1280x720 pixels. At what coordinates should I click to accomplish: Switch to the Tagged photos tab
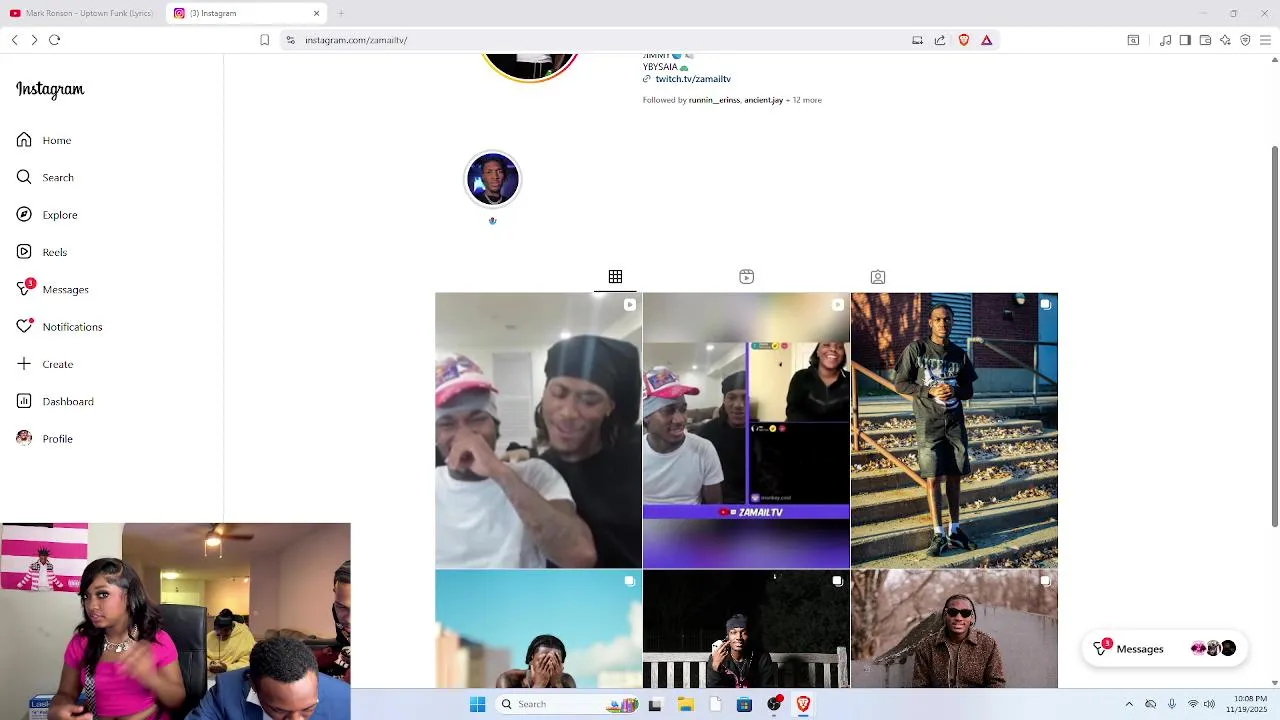877,277
